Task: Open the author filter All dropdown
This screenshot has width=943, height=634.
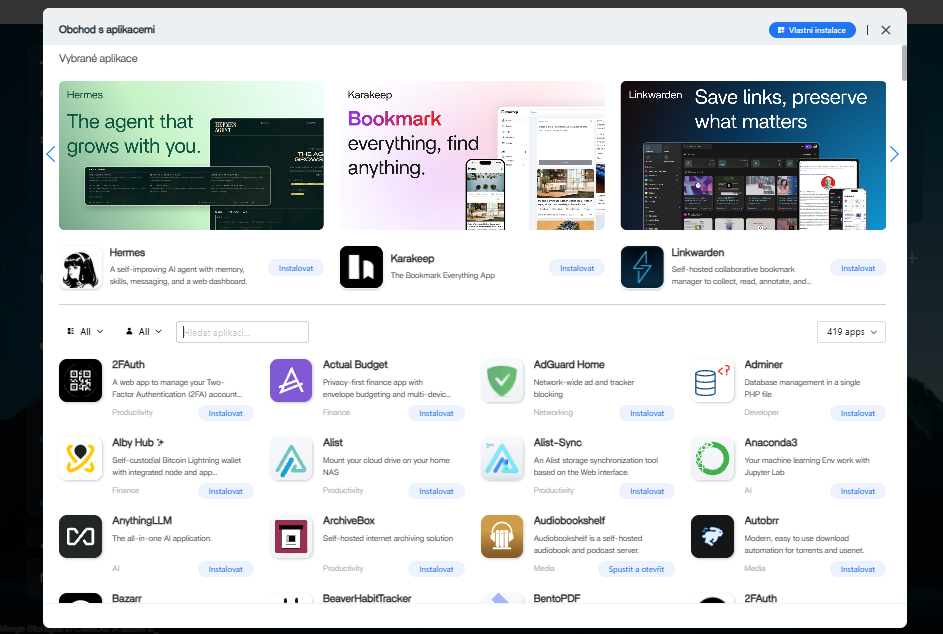Action: [144, 331]
